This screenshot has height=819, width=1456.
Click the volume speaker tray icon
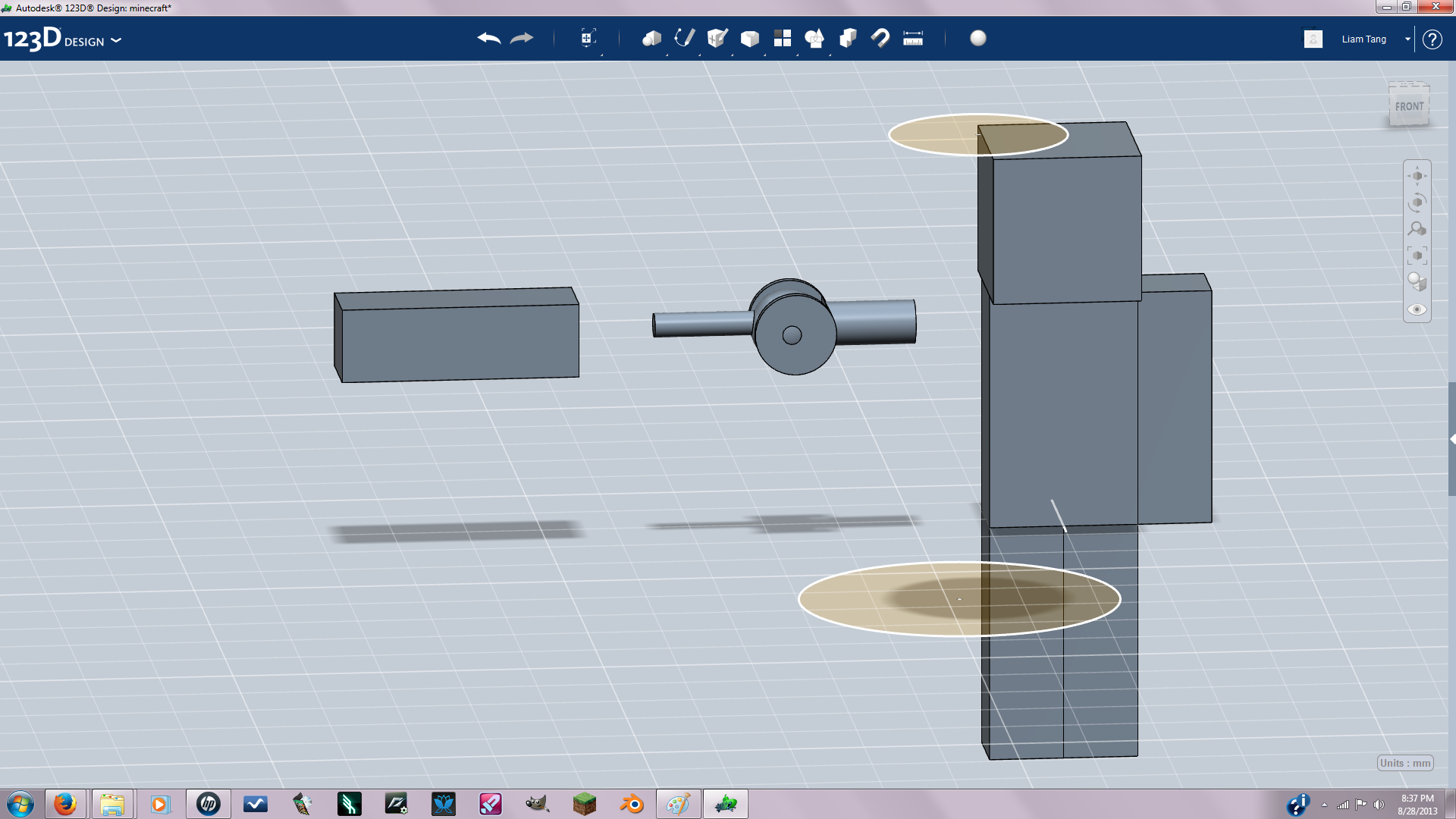coord(1379,805)
